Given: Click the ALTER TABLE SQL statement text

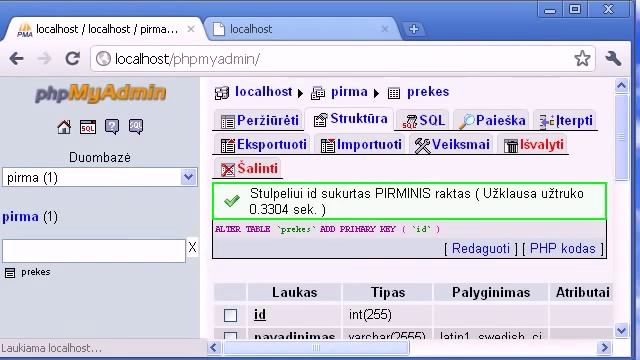Looking at the screenshot, I should [327, 229].
